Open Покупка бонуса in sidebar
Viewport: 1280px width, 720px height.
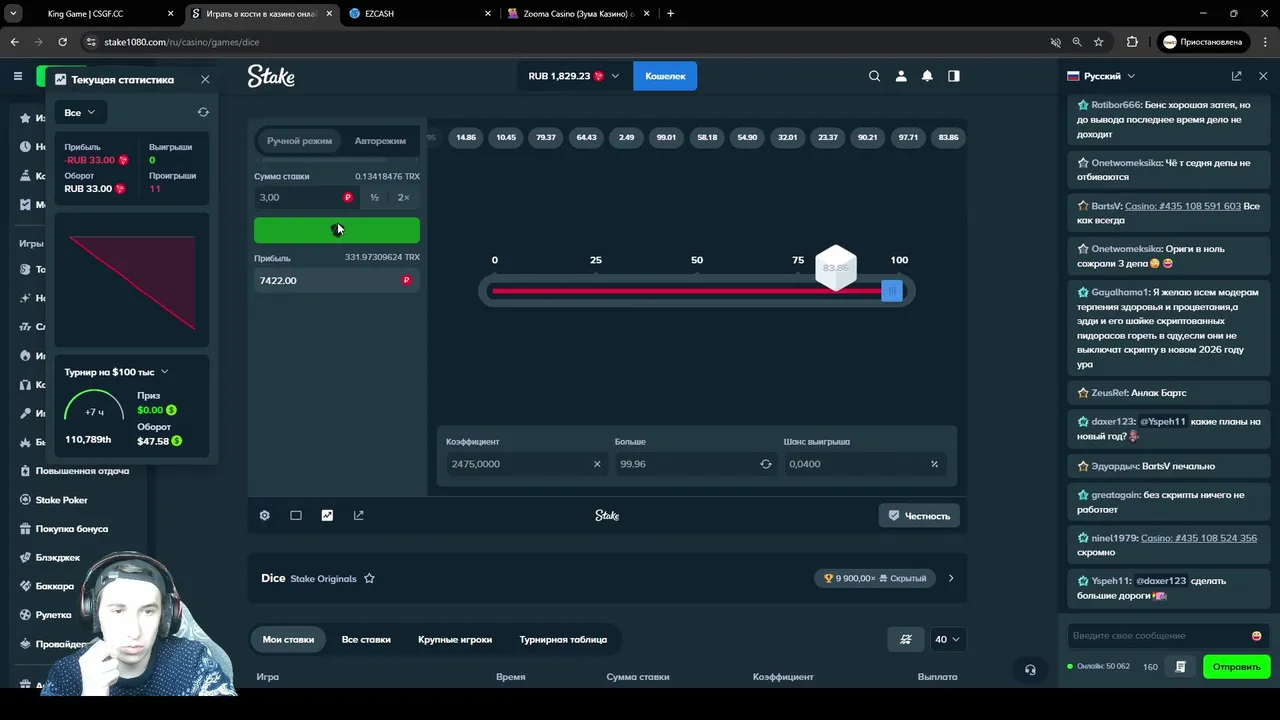coord(72,529)
